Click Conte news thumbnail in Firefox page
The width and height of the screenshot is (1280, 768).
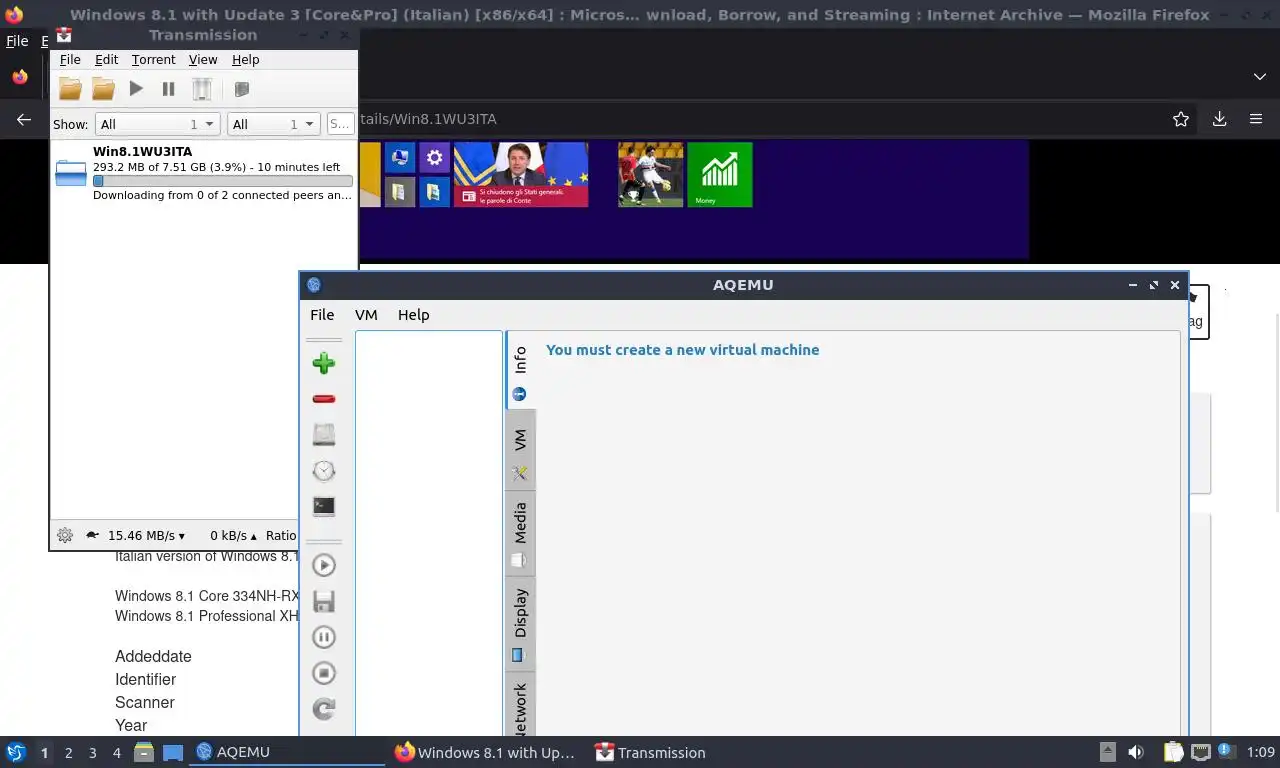coord(521,174)
